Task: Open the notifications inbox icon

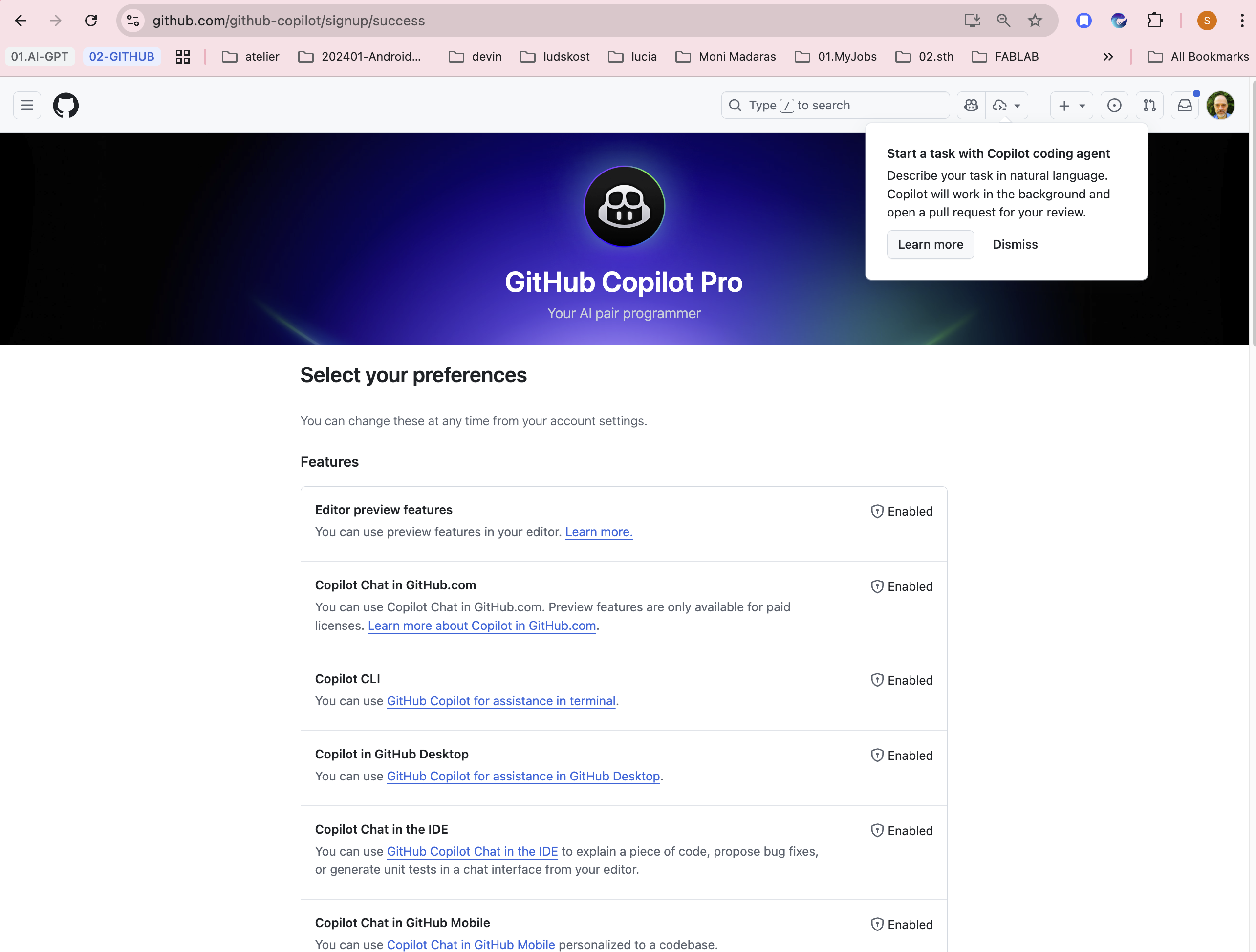Action: pyautogui.click(x=1185, y=106)
